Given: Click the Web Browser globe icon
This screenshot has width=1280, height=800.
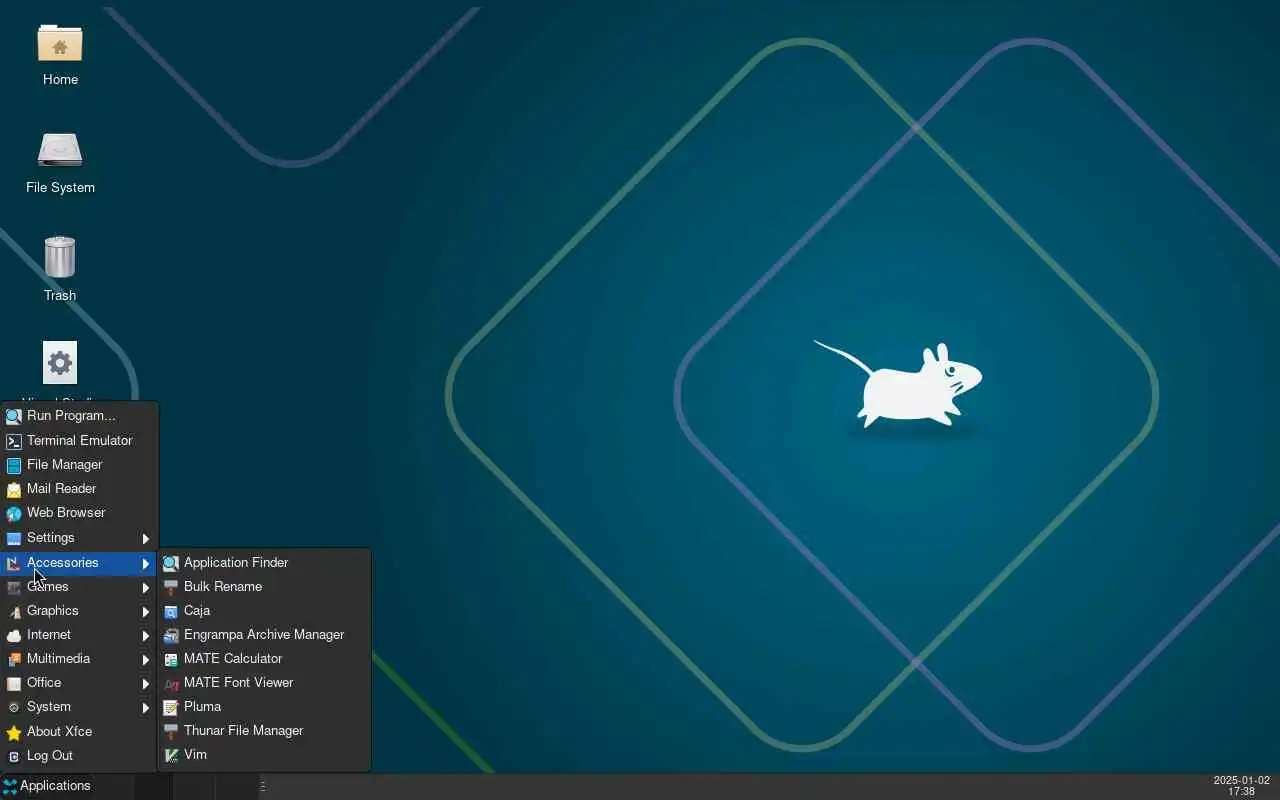Looking at the screenshot, I should click(14, 513).
